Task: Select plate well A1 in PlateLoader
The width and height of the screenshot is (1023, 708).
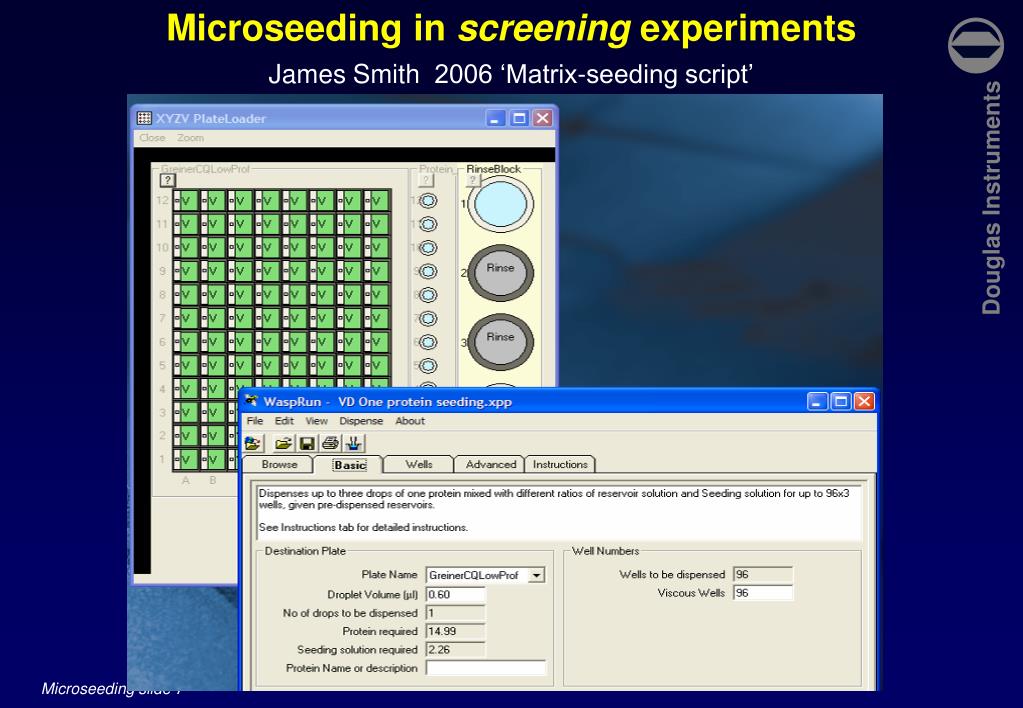Action: tap(186, 459)
